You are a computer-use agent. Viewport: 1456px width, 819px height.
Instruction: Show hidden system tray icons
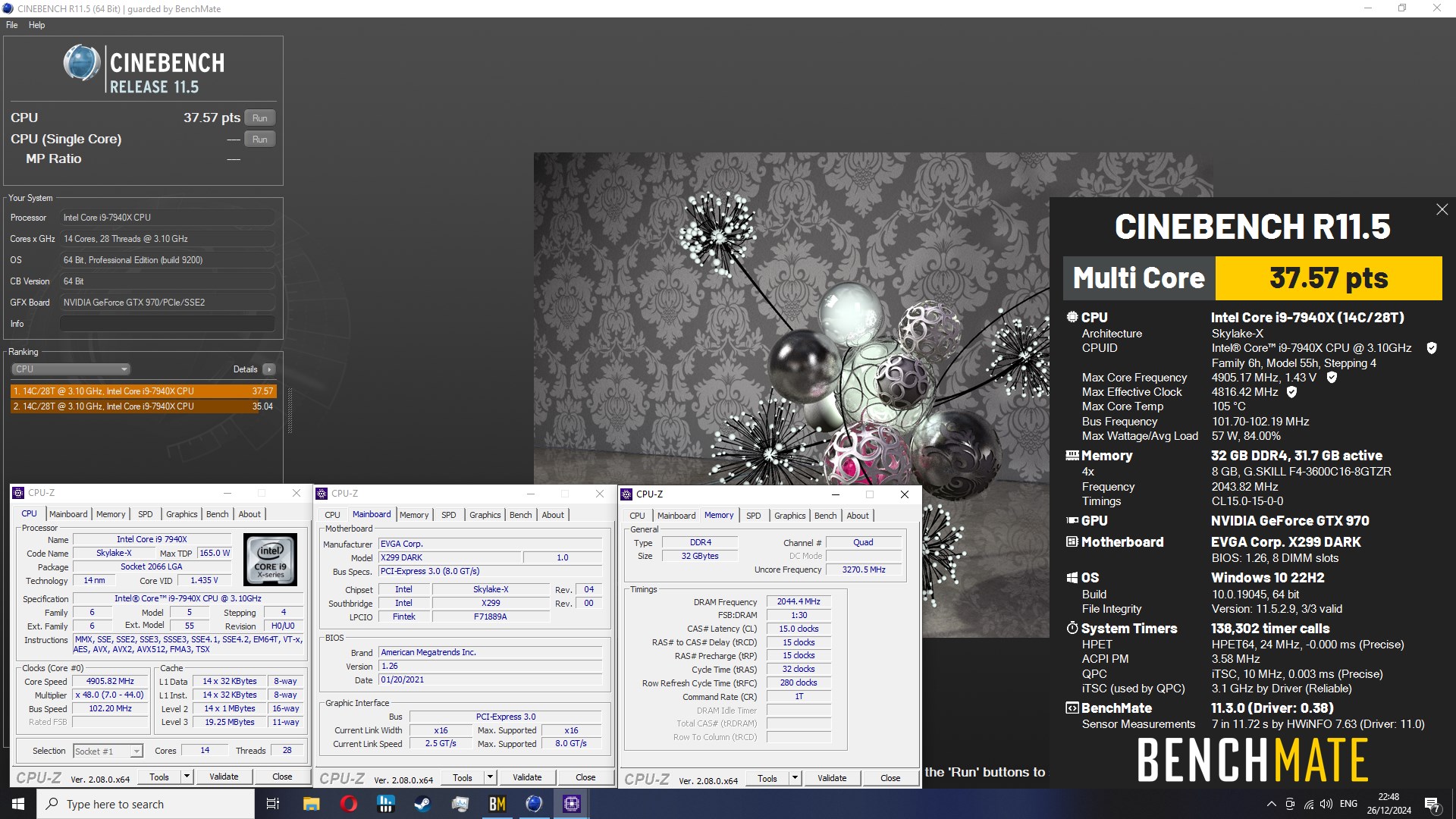(1271, 804)
